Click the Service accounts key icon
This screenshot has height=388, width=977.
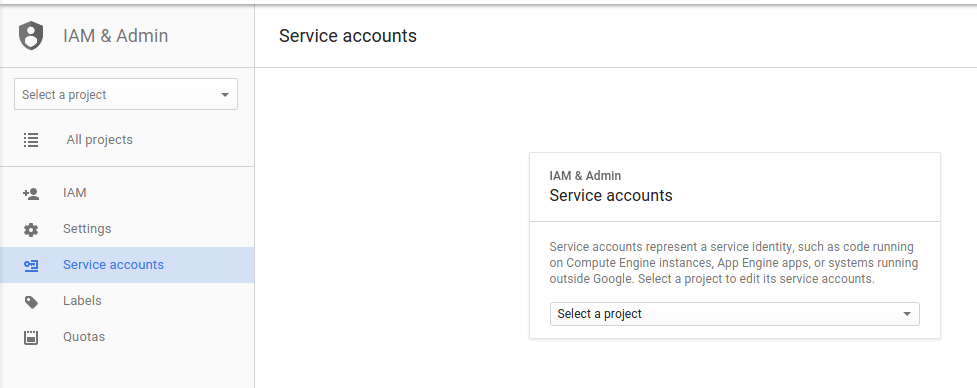click(31, 265)
